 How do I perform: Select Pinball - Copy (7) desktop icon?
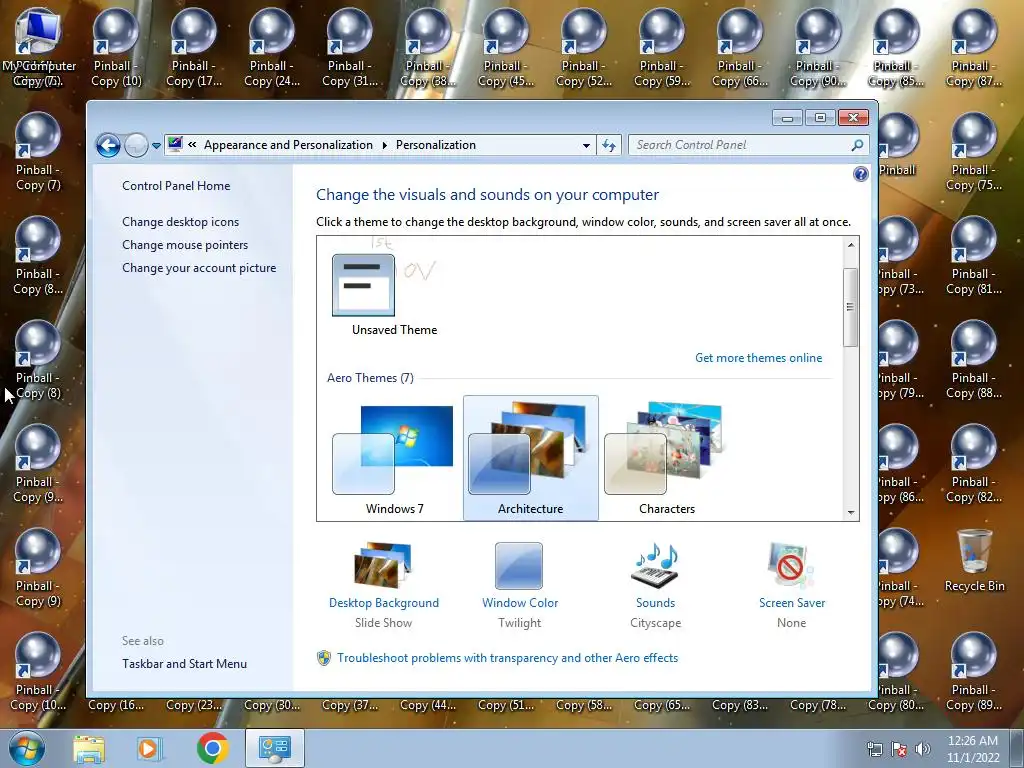pos(38,151)
